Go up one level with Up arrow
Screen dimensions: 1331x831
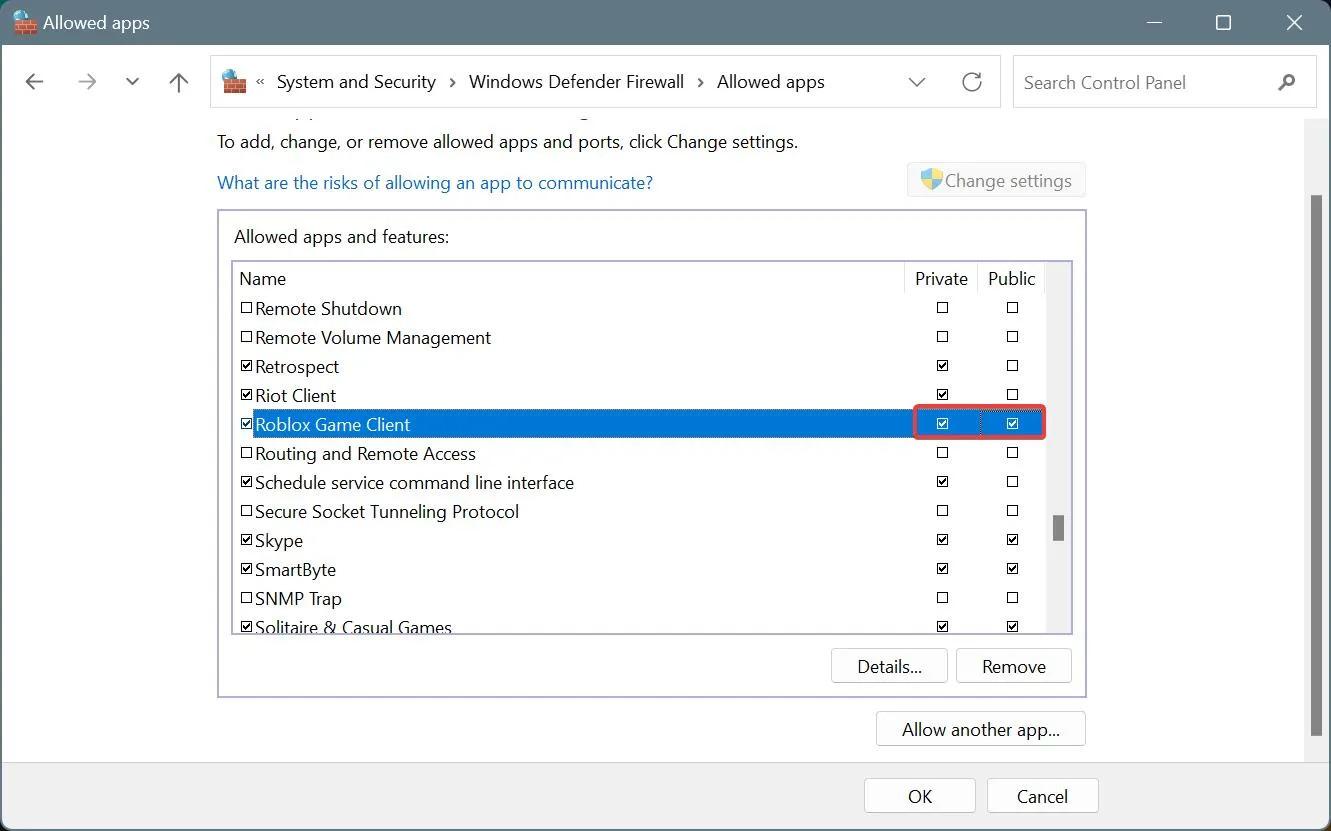(x=179, y=82)
